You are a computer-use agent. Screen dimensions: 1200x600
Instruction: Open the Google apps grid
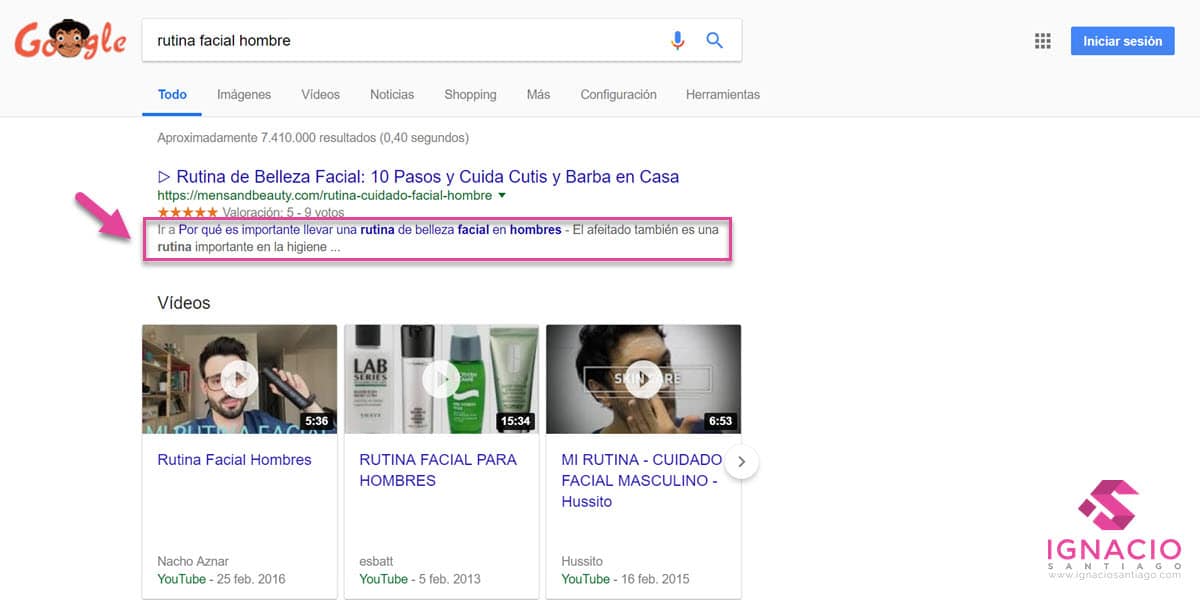click(x=1043, y=41)
